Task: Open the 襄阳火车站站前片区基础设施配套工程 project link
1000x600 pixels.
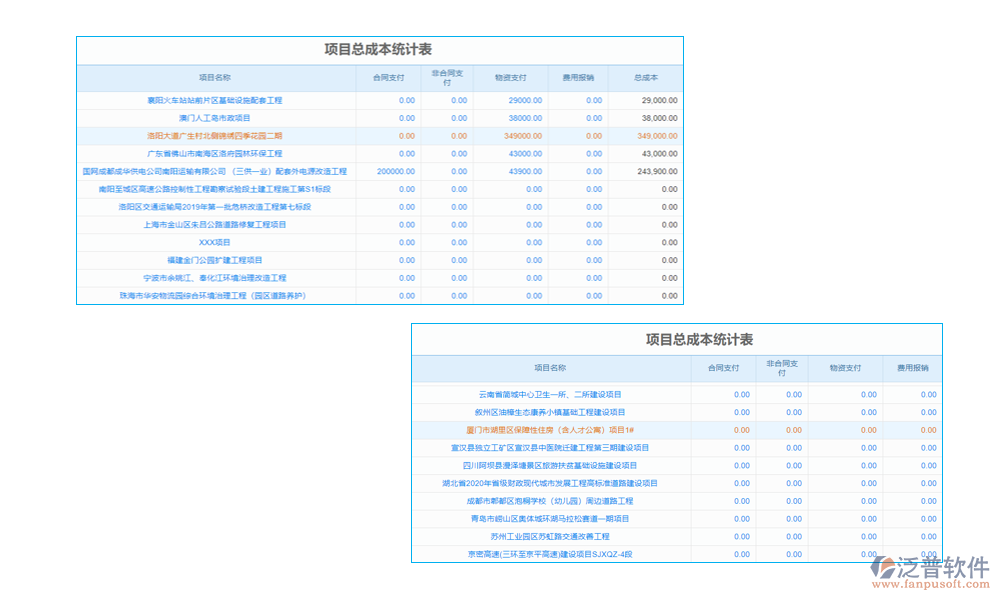Action: point(215,100)
